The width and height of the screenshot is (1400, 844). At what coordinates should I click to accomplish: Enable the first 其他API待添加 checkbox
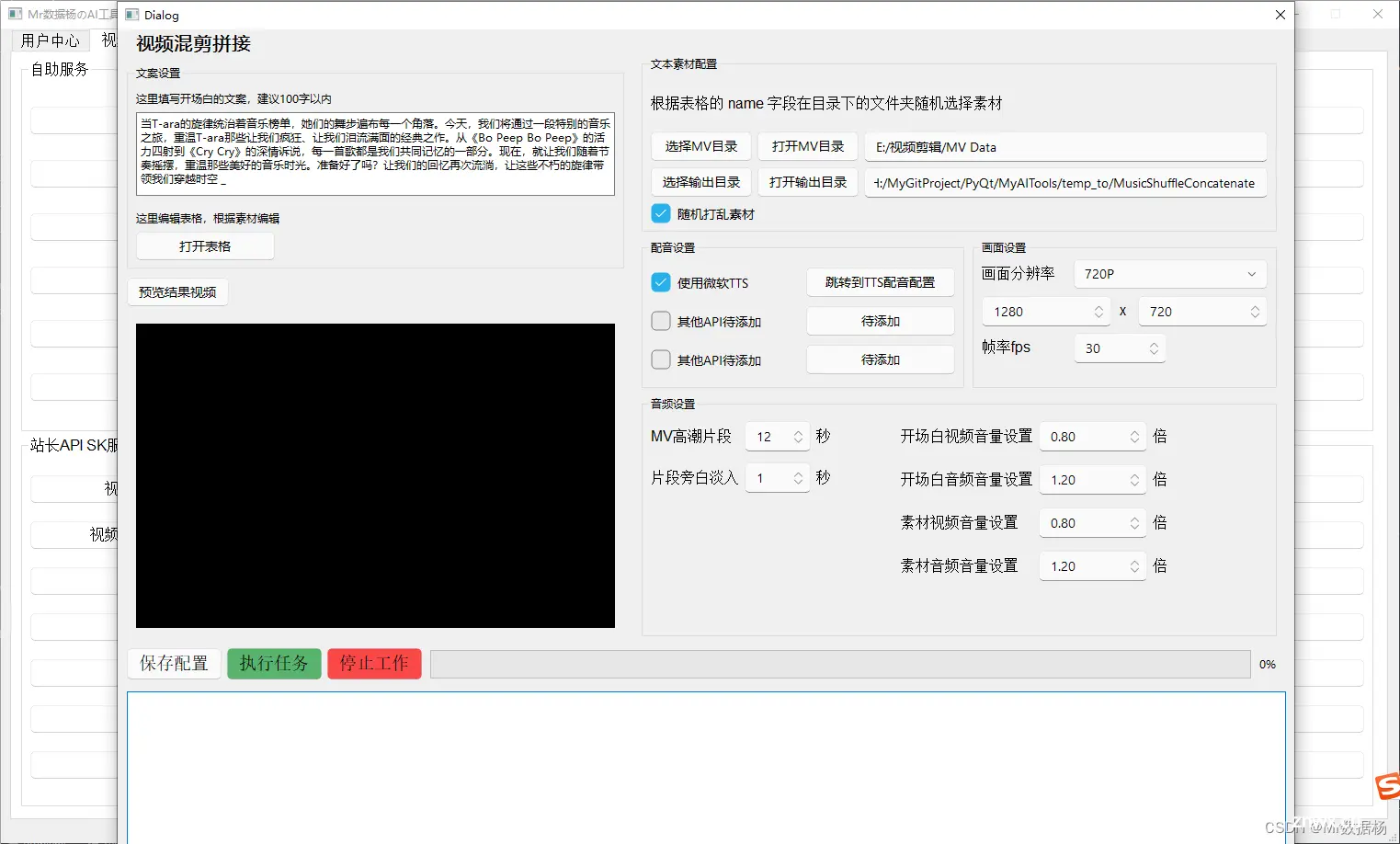661,321
